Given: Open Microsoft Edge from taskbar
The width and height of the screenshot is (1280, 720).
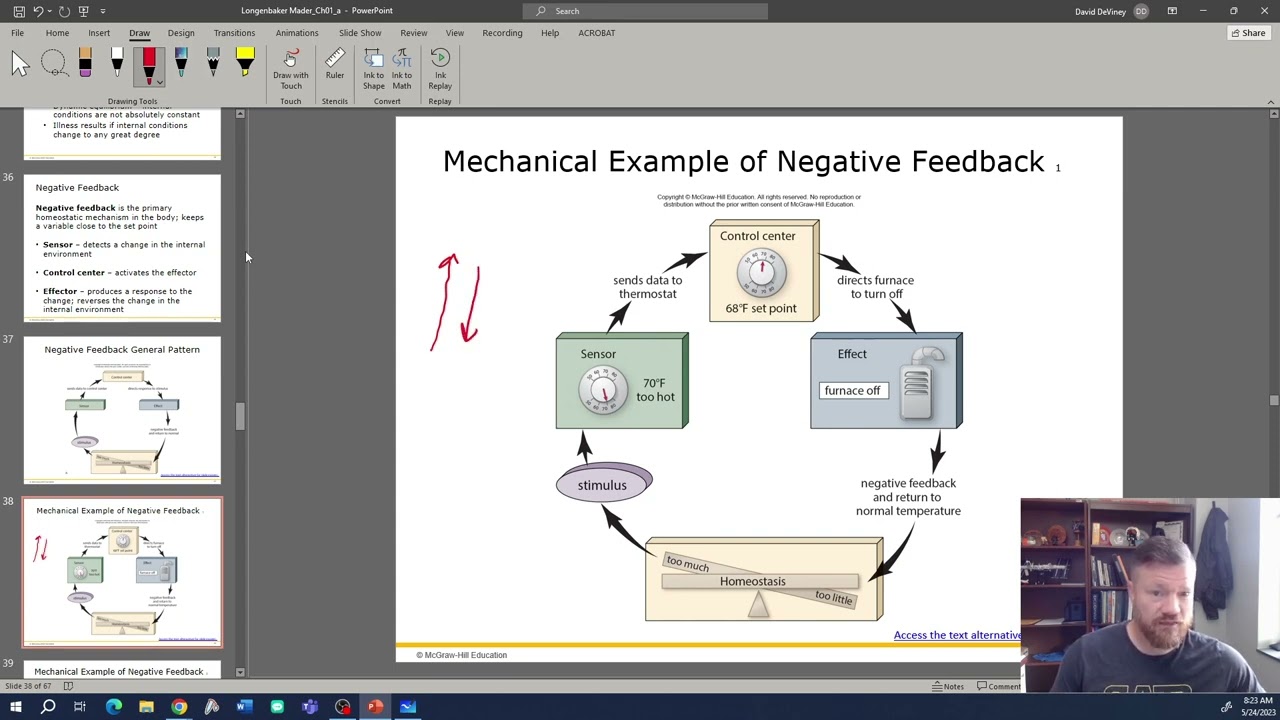Looking at the screenshot, I should [x=113, y=707].
